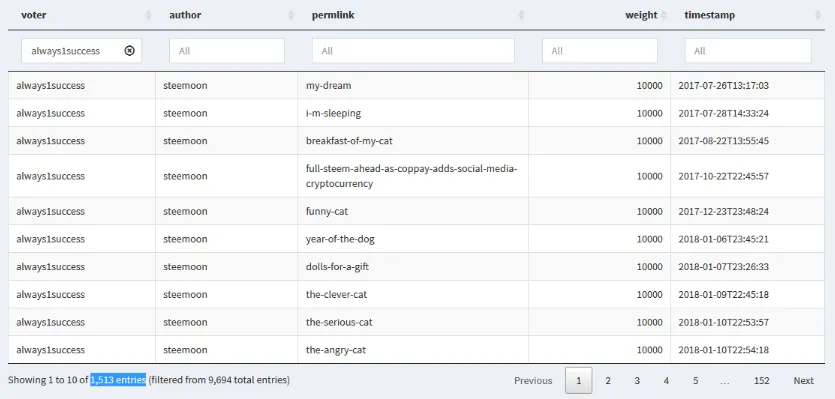Focus the weight filter box
This screenshot has height=399, width=835.
click(x=600, y=51)
